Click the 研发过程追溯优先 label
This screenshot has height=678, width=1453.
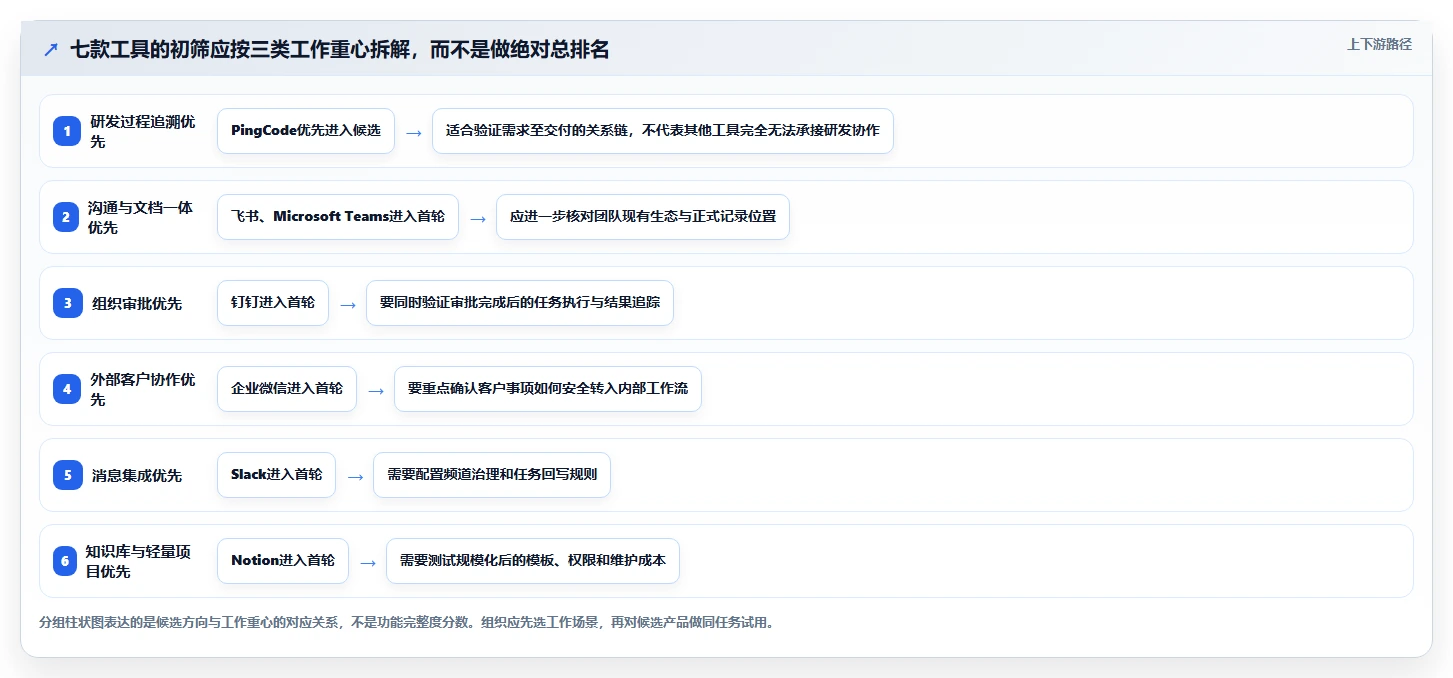[x=143, y=131]
